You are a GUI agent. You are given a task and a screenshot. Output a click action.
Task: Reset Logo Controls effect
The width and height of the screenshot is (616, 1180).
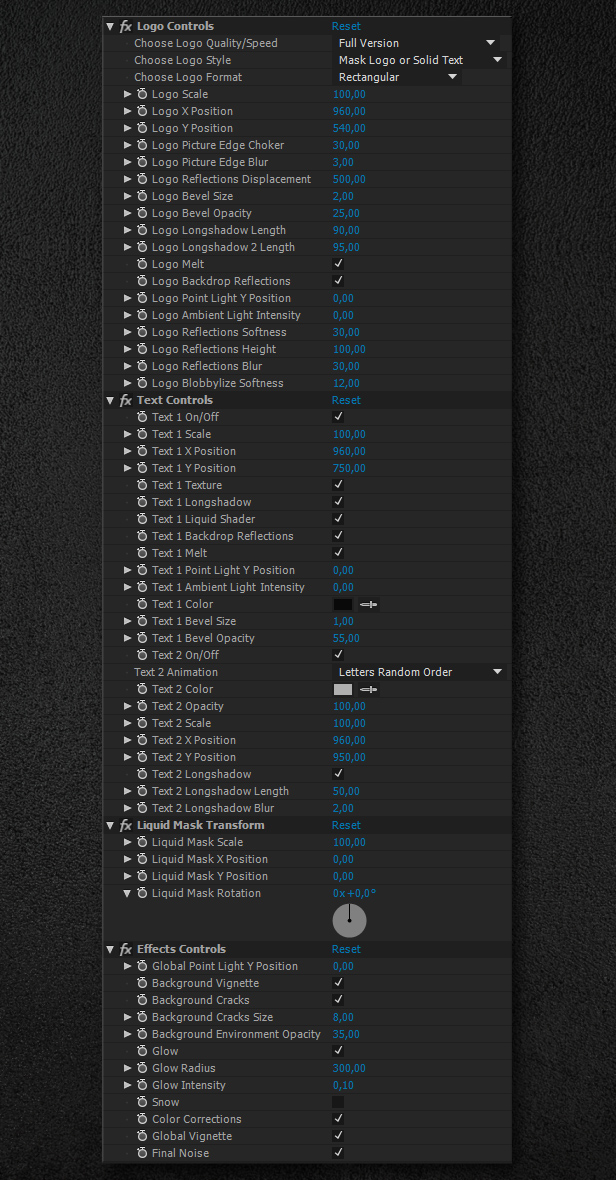point(346,26)
